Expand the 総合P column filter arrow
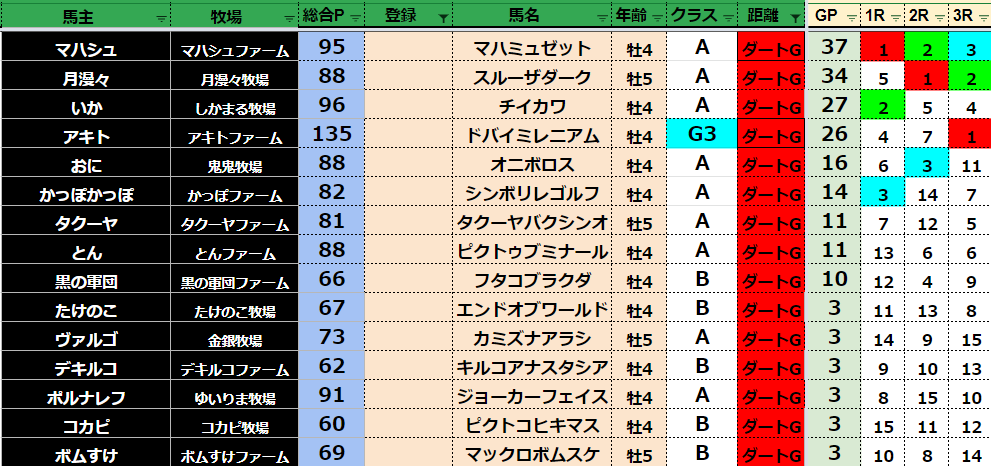991x466 pixels. coord(354,18)
